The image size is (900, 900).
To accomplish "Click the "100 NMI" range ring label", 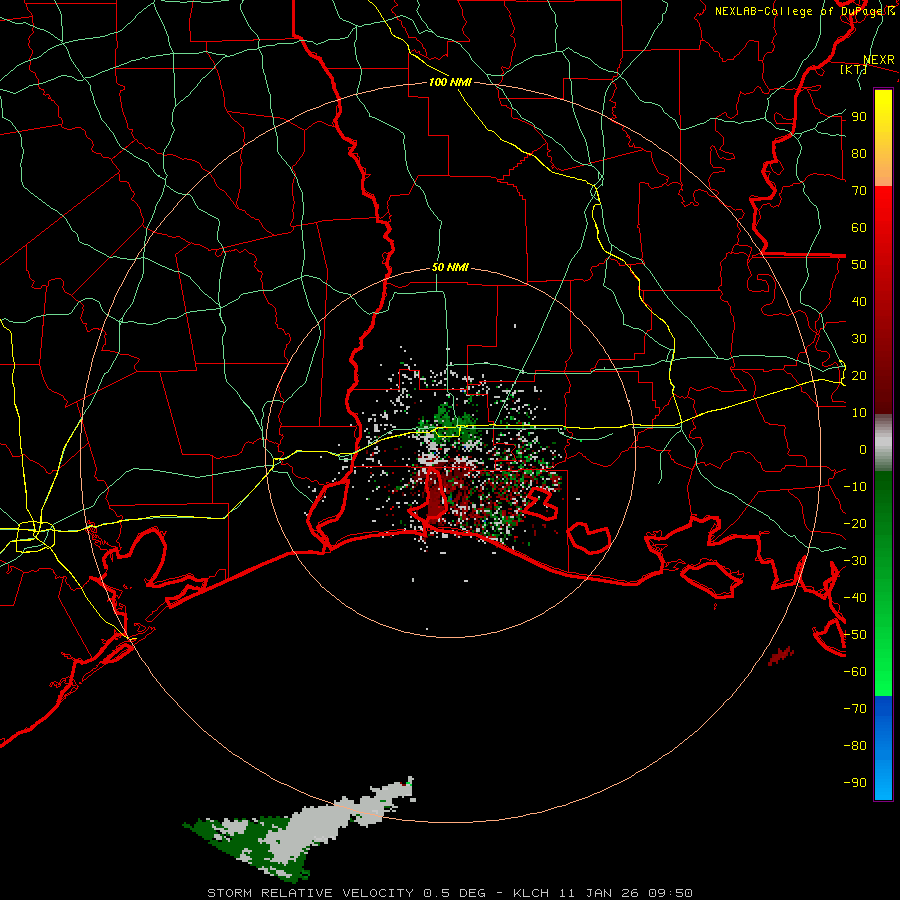I will click(x=450, y=82).
